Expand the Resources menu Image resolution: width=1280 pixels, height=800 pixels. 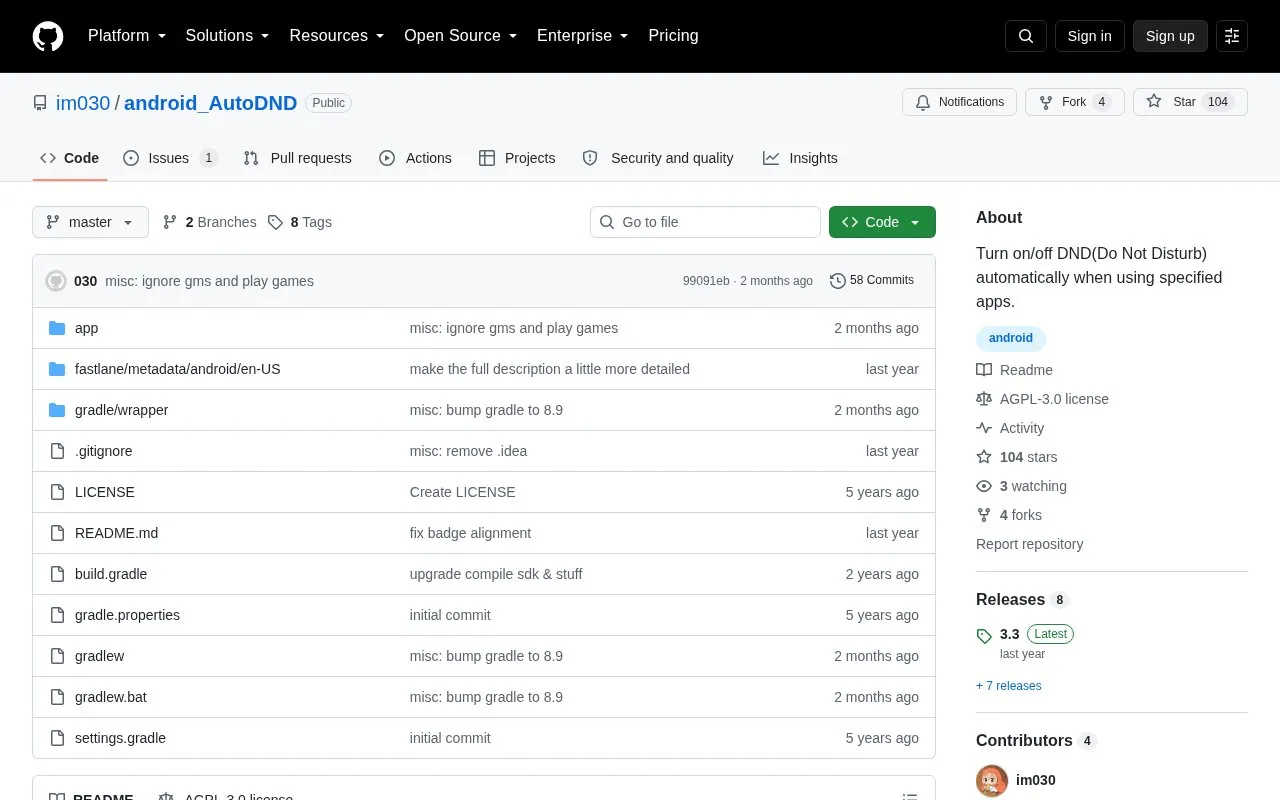tap(337, 36)
